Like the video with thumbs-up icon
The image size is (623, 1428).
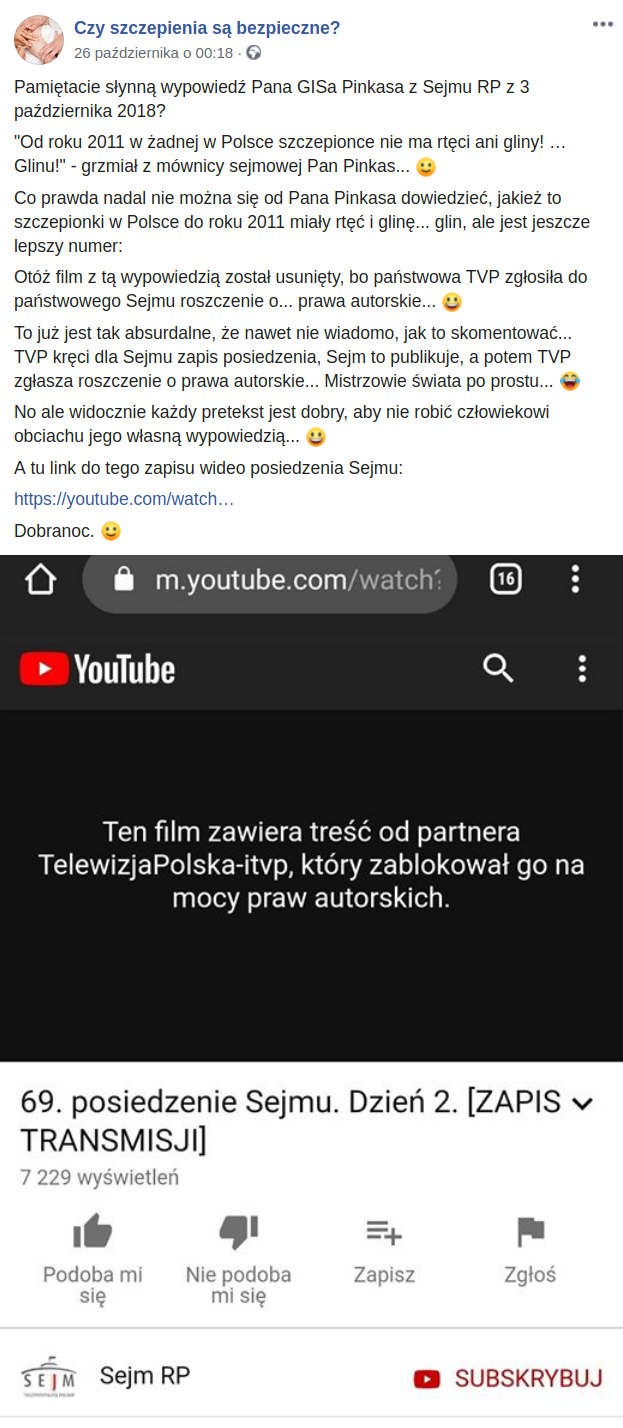tap(93, 1257)
